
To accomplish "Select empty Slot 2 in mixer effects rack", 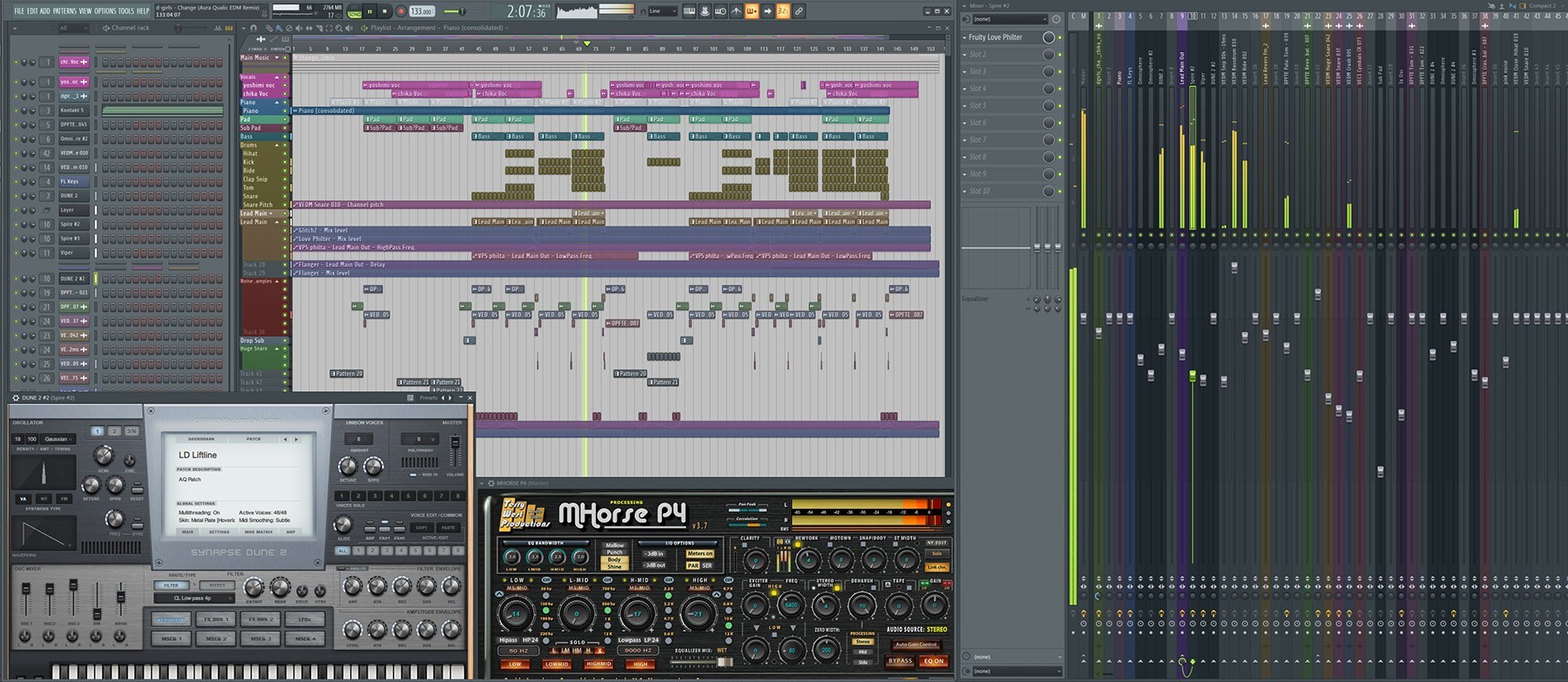I will [x=1002, y=54].
